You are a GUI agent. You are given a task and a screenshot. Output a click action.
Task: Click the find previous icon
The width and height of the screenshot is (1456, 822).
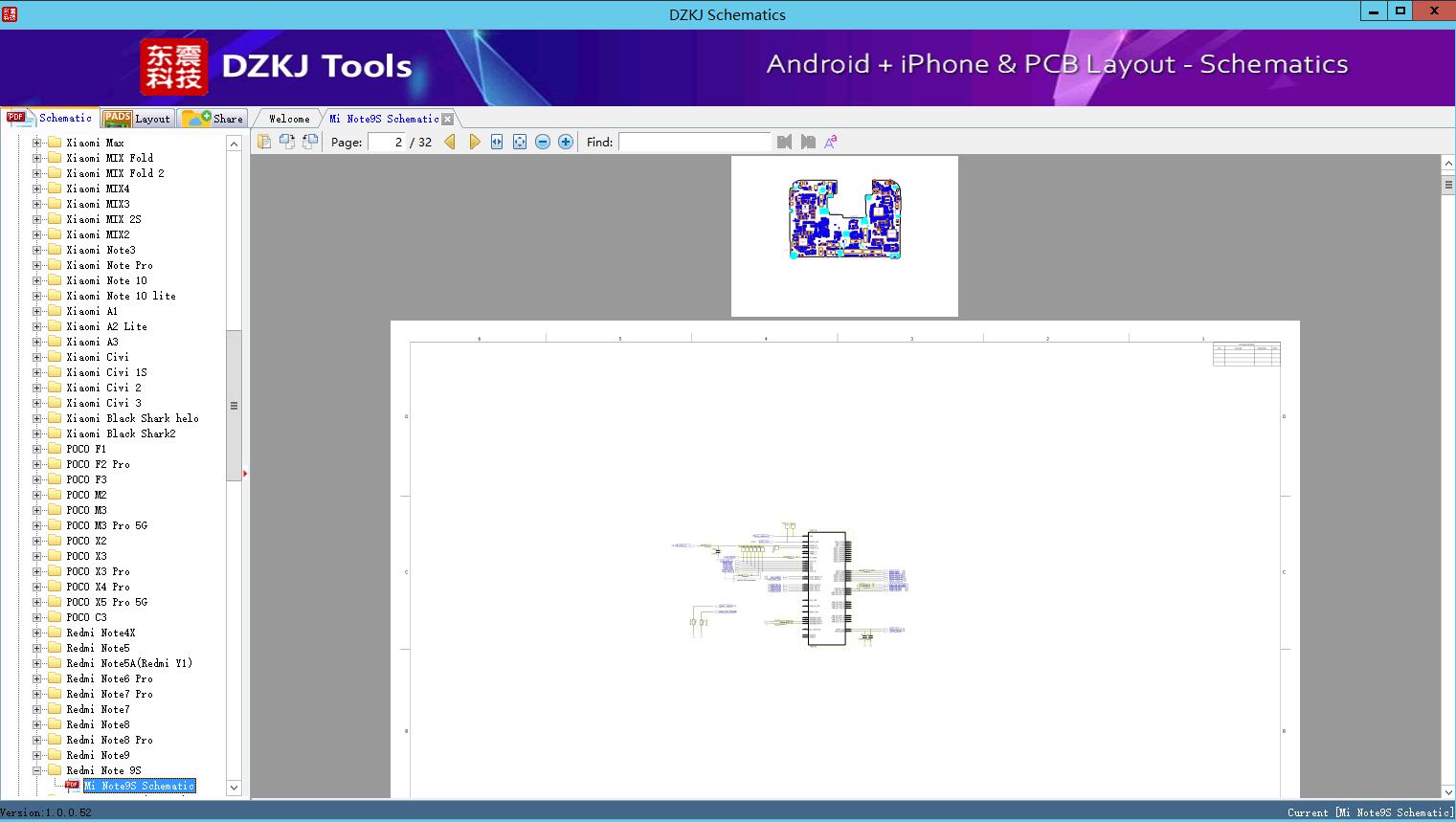(x=785, y=142)
